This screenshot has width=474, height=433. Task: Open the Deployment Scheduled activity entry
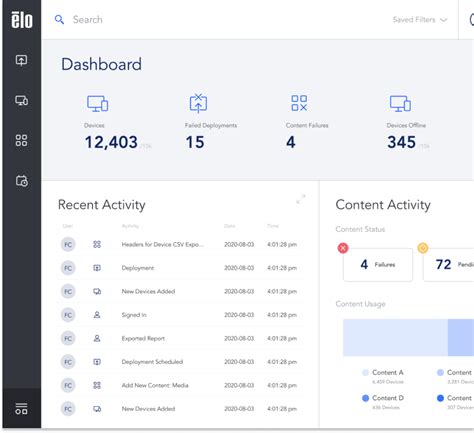click(152, 362)
